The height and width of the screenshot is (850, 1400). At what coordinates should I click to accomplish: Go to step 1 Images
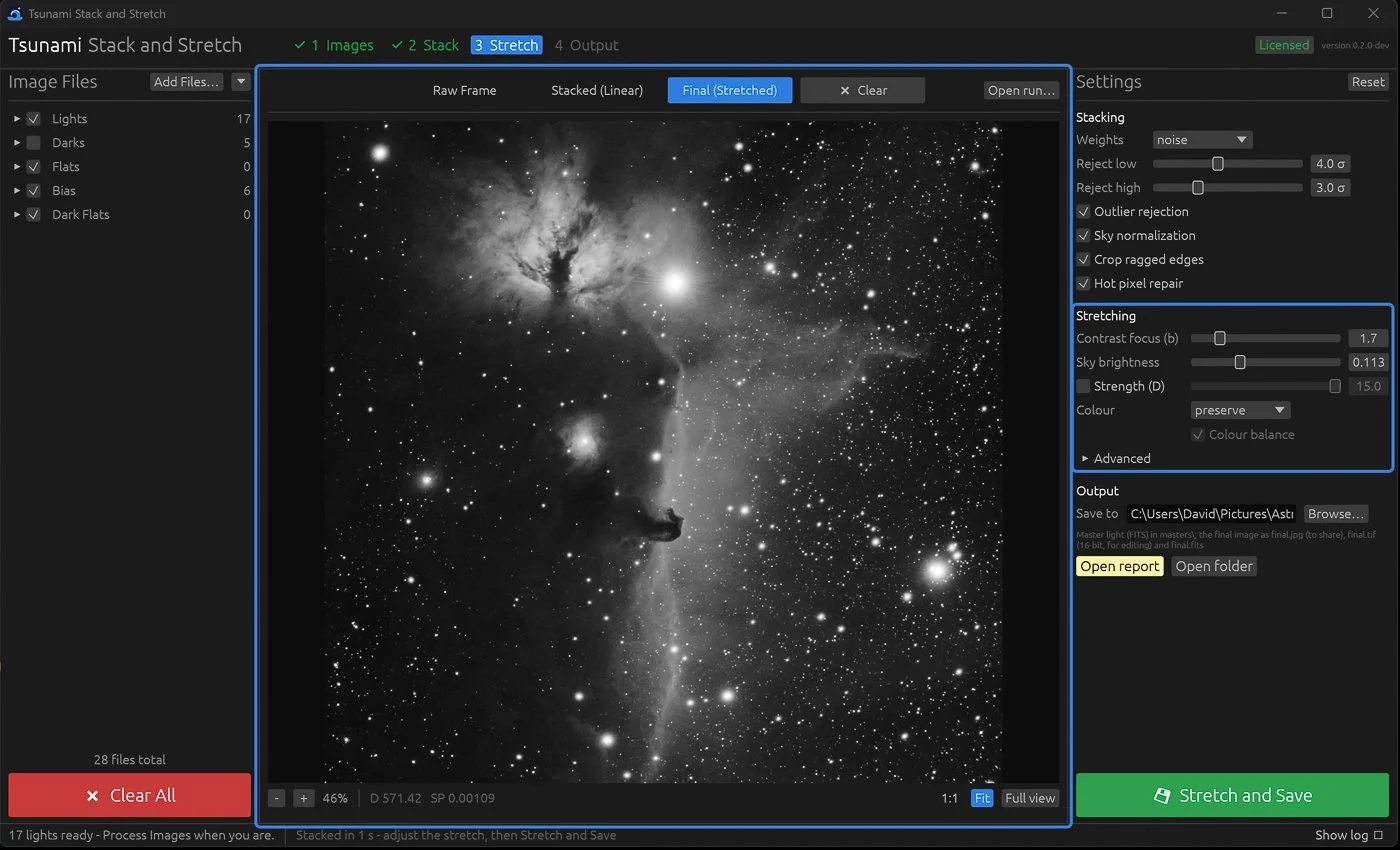point(334,45)
